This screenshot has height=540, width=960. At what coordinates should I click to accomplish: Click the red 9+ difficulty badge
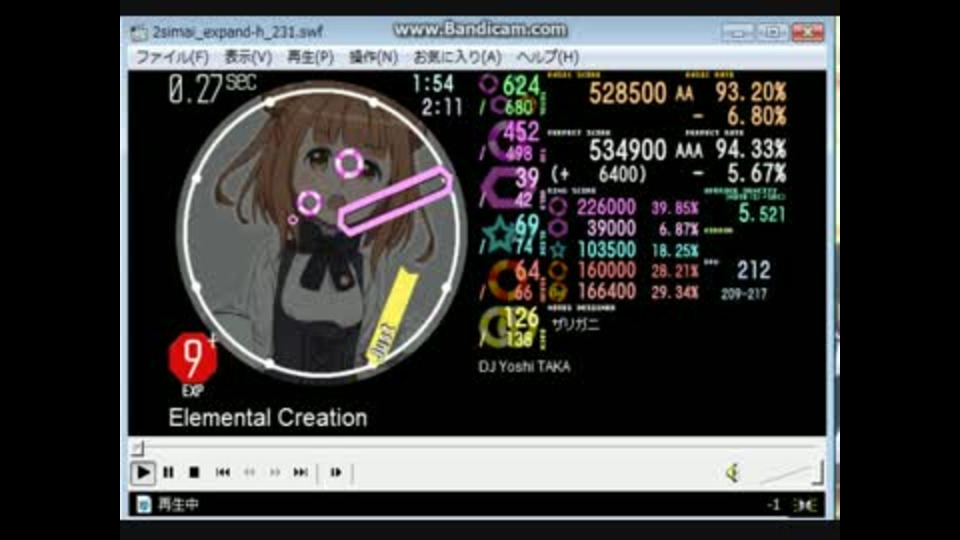pos(193,358)
